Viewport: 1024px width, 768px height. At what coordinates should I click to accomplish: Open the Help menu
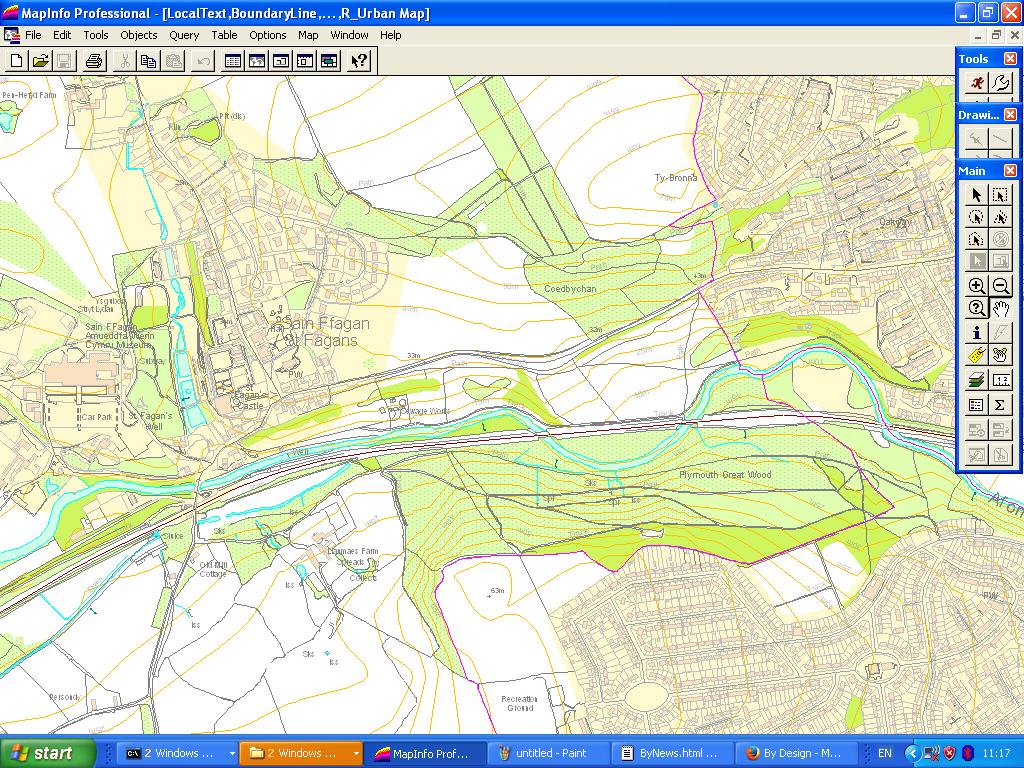(x=391, y=35)
